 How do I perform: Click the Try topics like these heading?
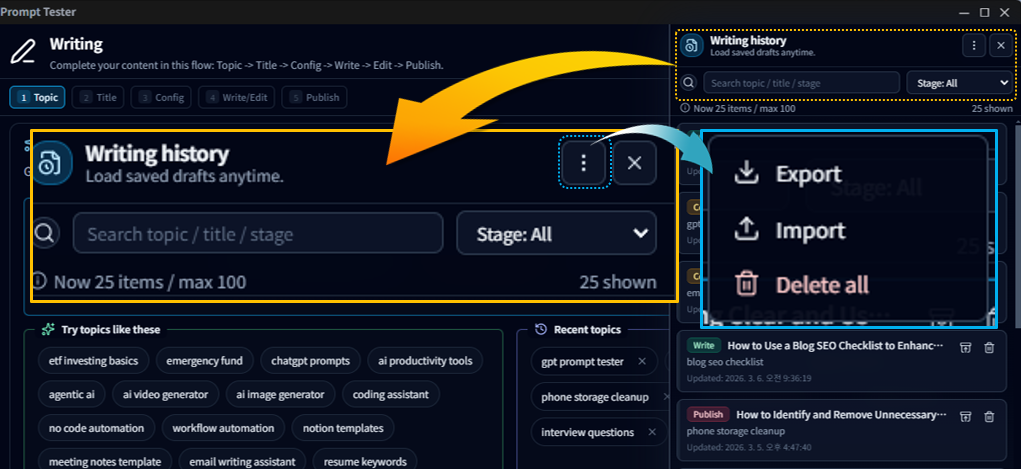tap(111, 330)
